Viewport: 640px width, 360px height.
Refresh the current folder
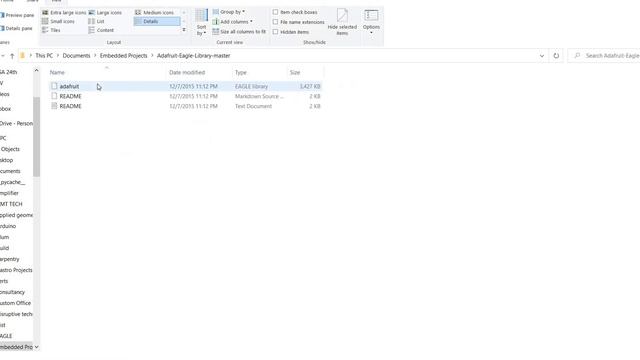[x=556, y=56]
